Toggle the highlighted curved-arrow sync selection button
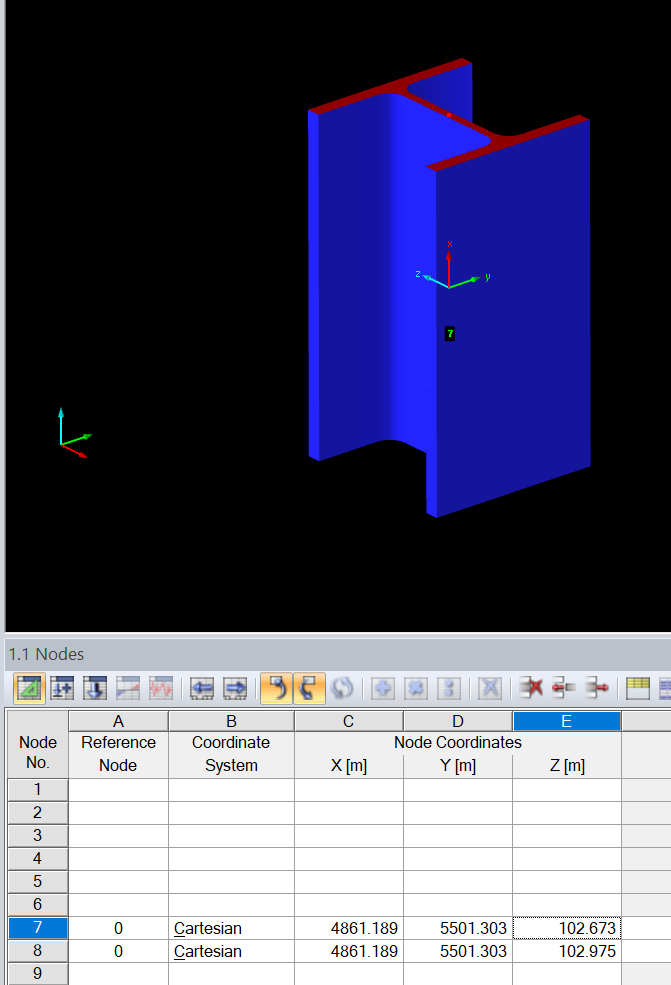 coord(276,688)
